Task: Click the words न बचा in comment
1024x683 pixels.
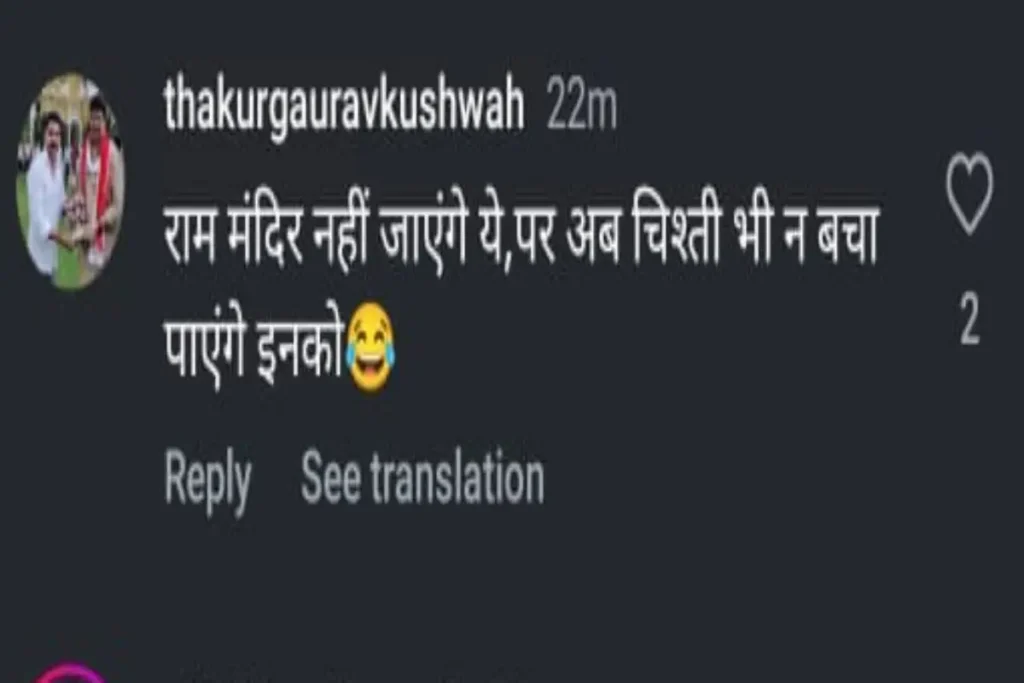Action: [829, 235]
